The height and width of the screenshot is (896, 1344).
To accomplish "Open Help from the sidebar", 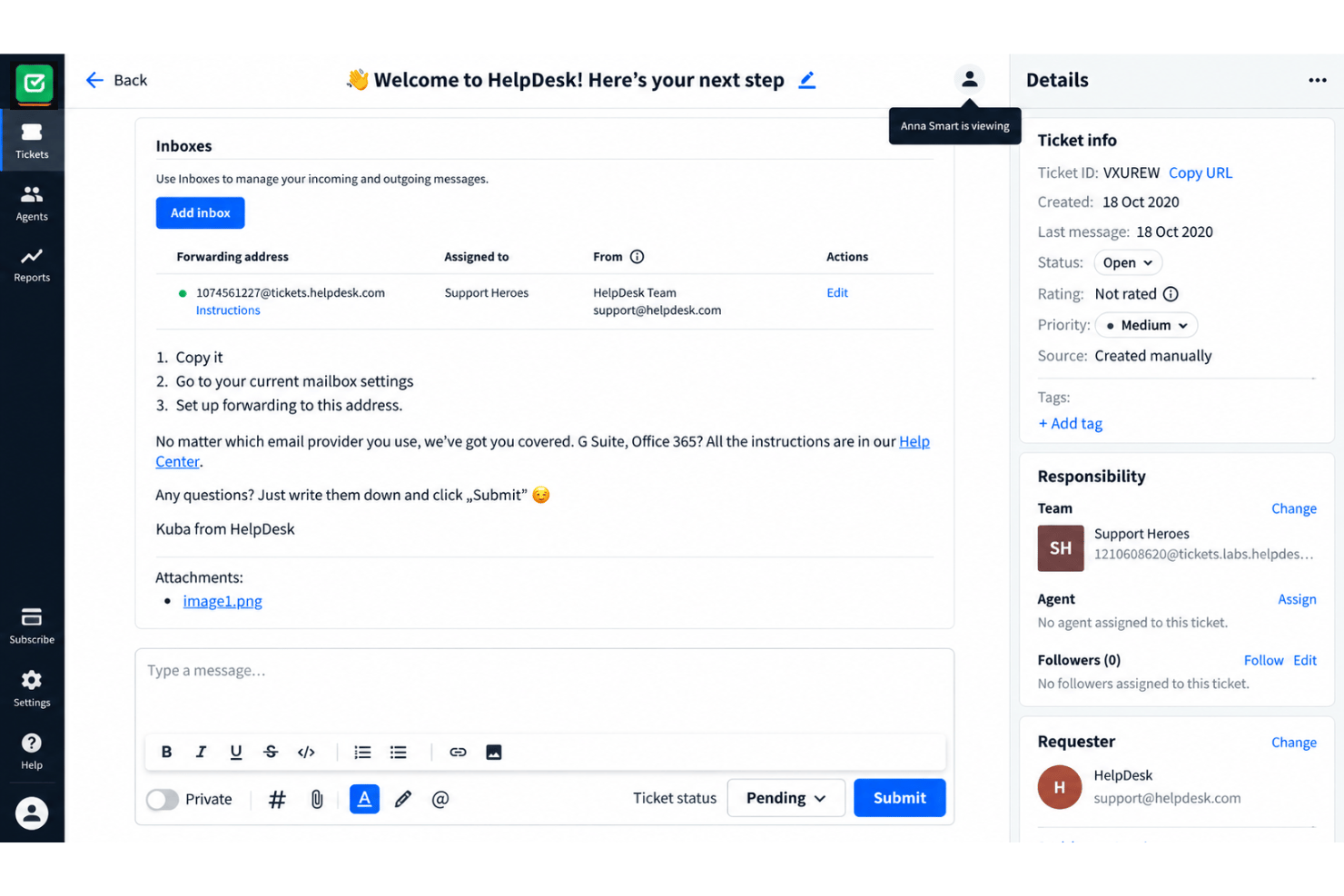I will tap(32, 751).
